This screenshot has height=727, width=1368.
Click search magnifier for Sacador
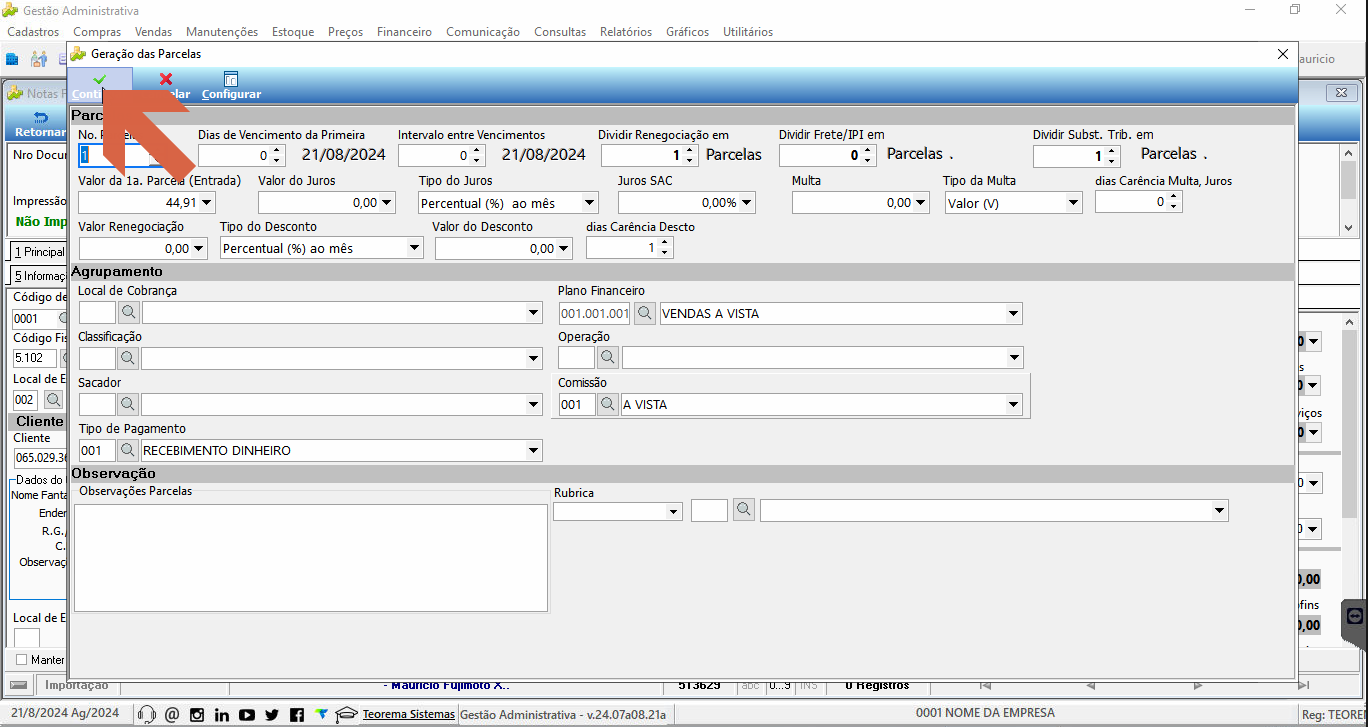[x=128, y=404]
